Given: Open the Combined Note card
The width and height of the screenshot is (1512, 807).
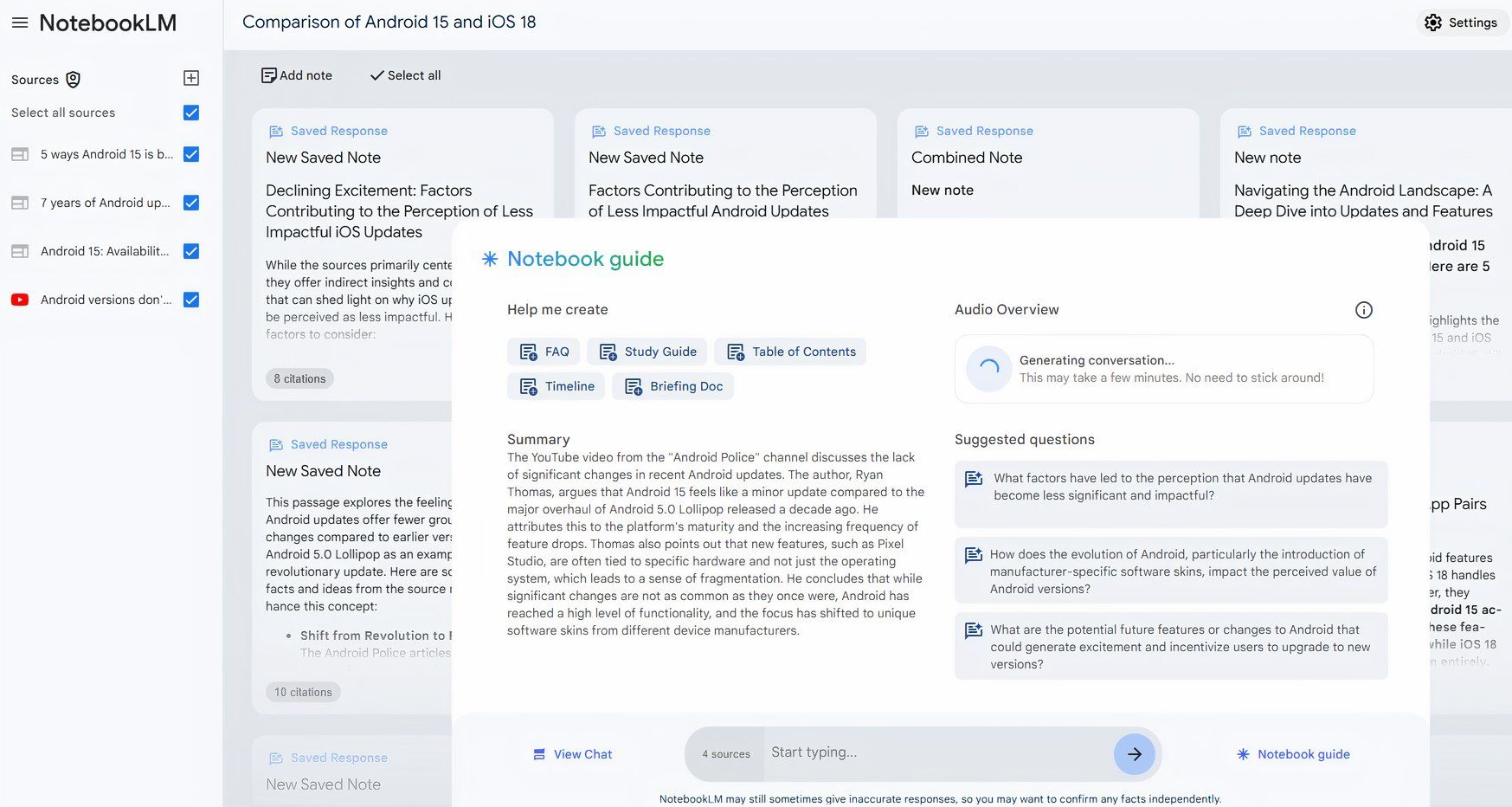Looking at the screenshot, I should pyautogui.click(x=1048, y=165).
